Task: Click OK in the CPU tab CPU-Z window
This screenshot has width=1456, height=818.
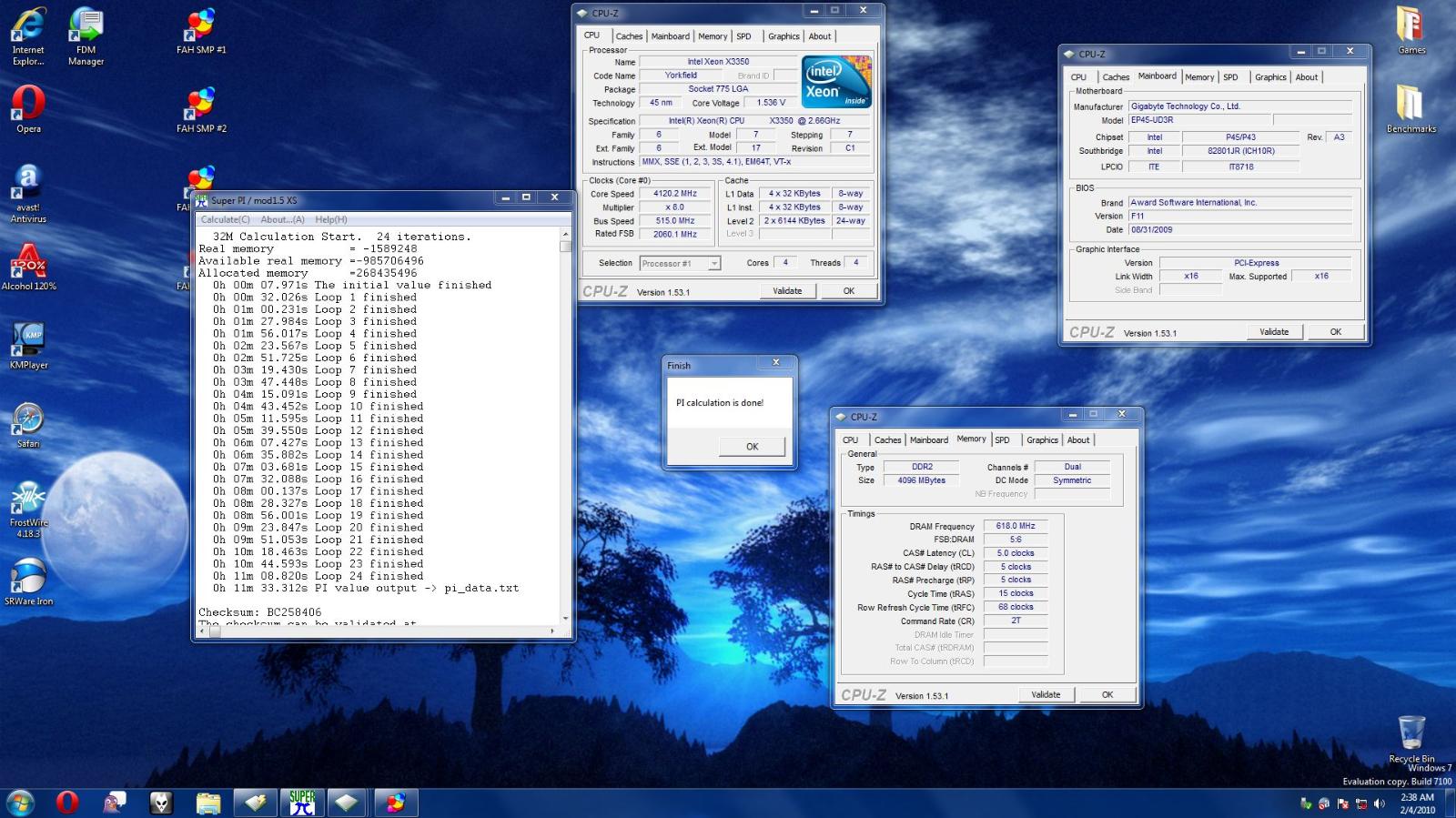Action: pyautogui.click(x=848, y=291)
